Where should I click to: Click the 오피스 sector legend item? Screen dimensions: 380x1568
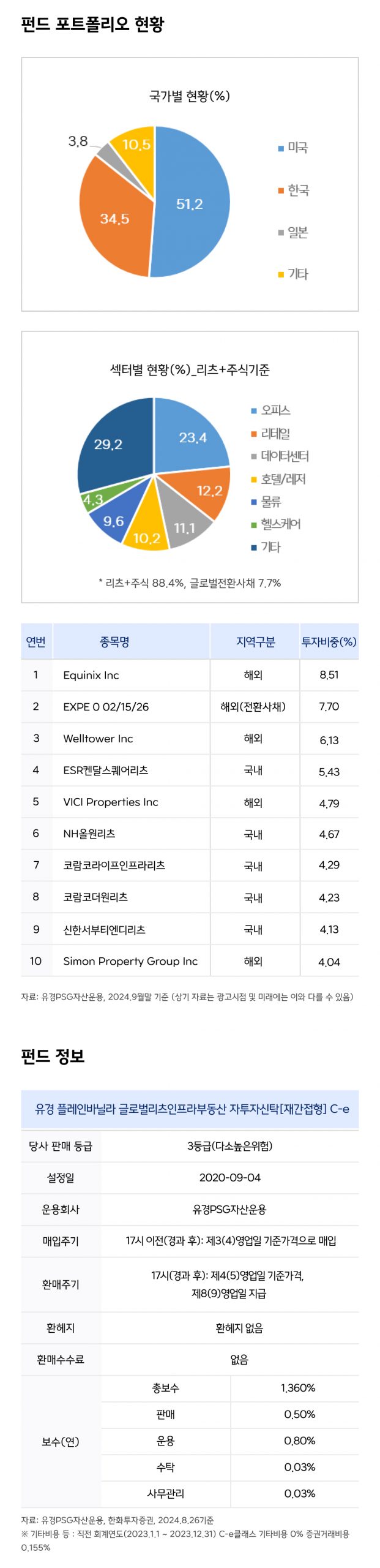(x=270, y=410)
